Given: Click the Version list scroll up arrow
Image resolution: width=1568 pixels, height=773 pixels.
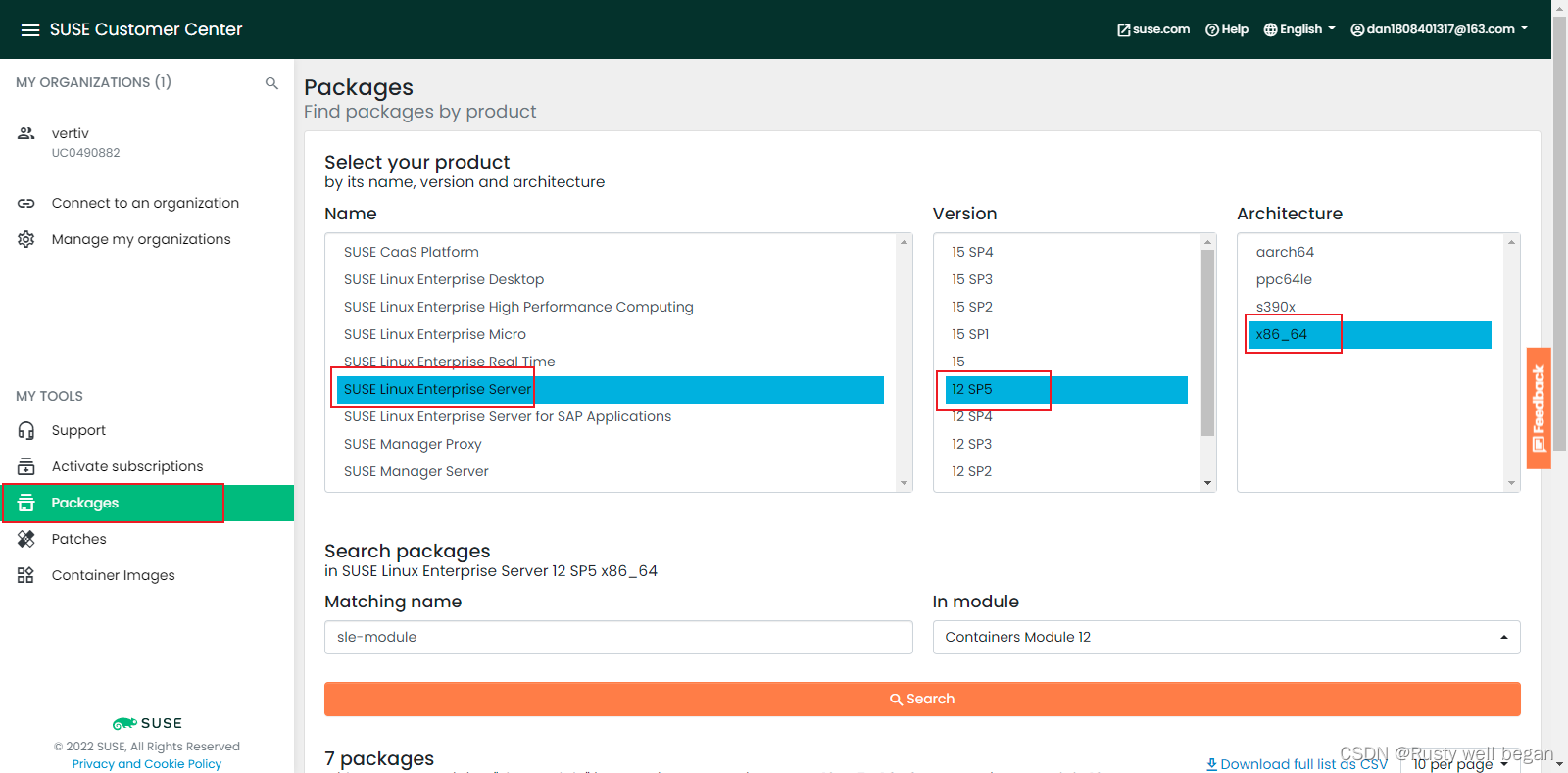Looking at the screenshot, I should (1207, 241).
